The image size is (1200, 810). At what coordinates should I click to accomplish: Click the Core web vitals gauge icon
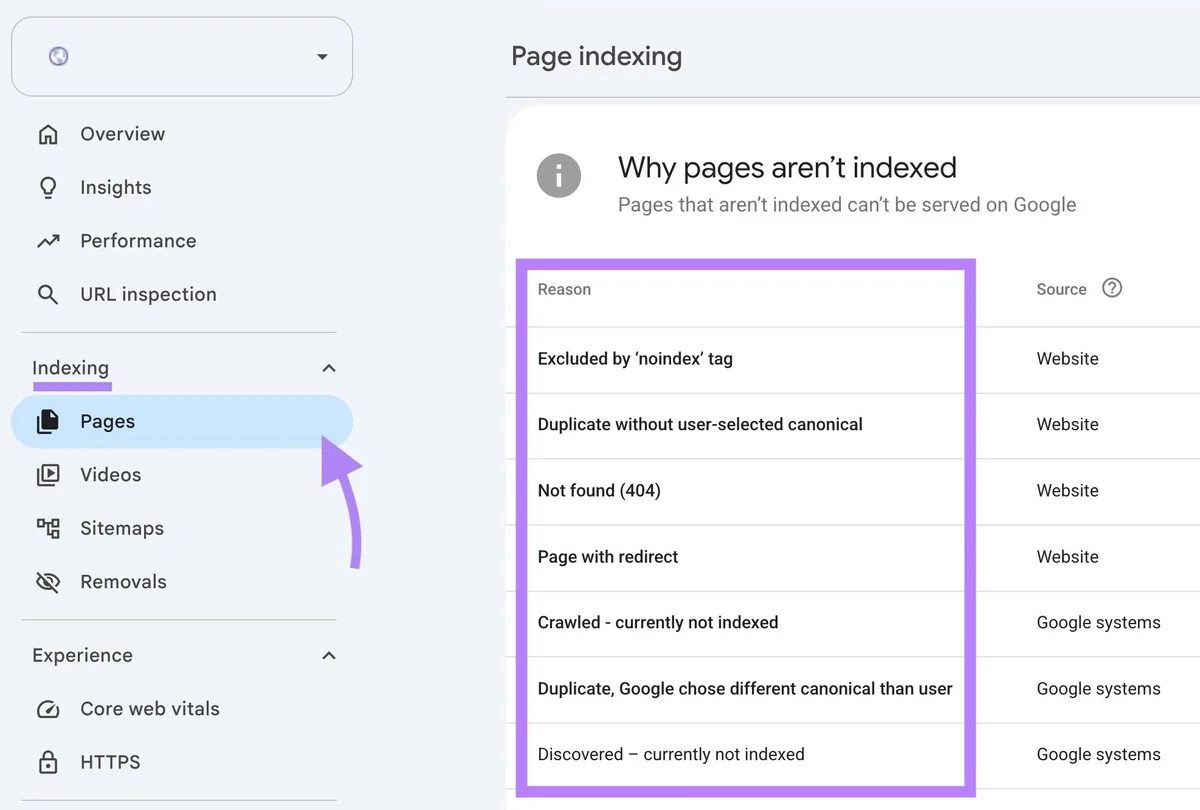pos(48,709)
